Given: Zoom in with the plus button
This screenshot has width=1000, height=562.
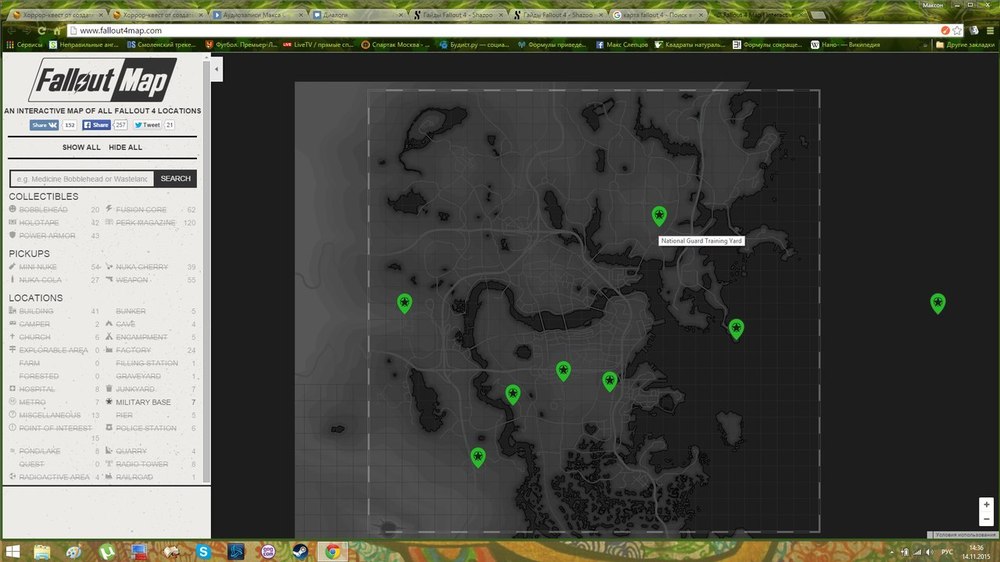Looking at the screenshot, I should point(986,505).
